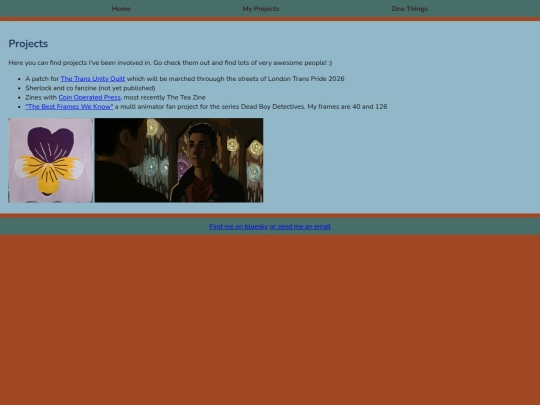This screenshot has width=540, height=405.
Task: Click the text "London Trans Pride 2026"
Action: click(306, 79)
